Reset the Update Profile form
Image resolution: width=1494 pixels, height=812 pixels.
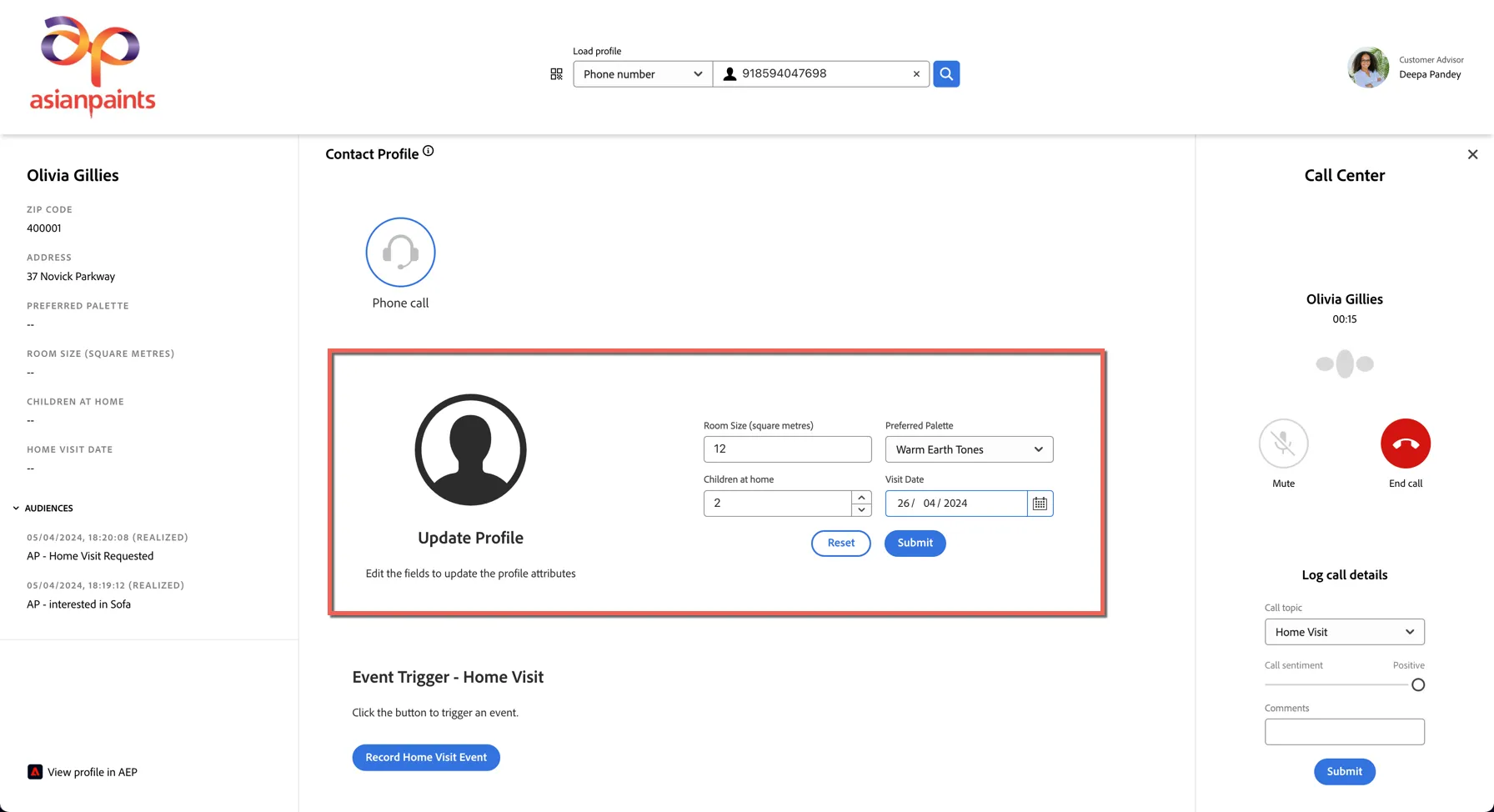pyautogui.click(x=841, y=544)
